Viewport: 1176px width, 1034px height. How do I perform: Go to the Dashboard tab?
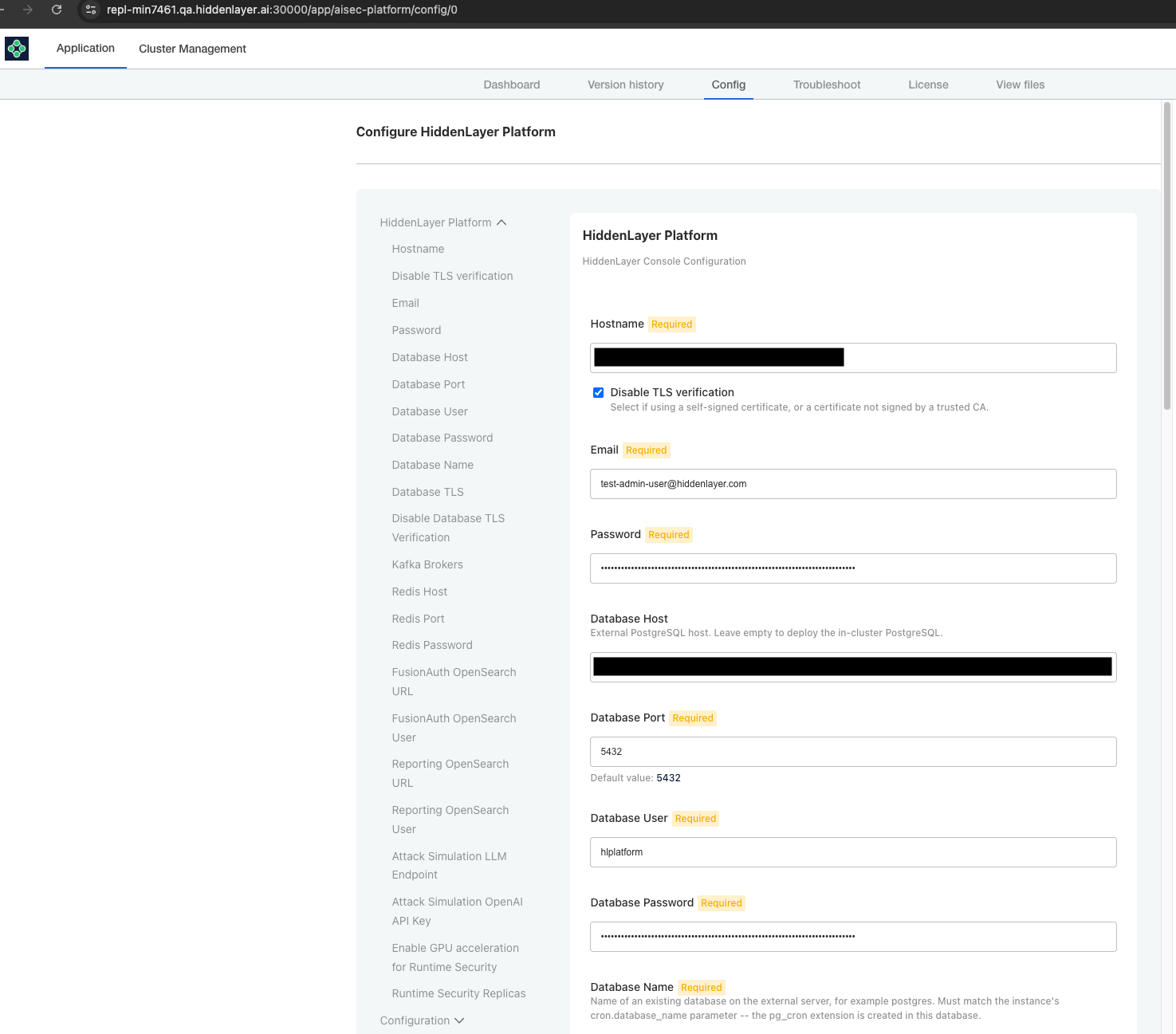point(512,85)
